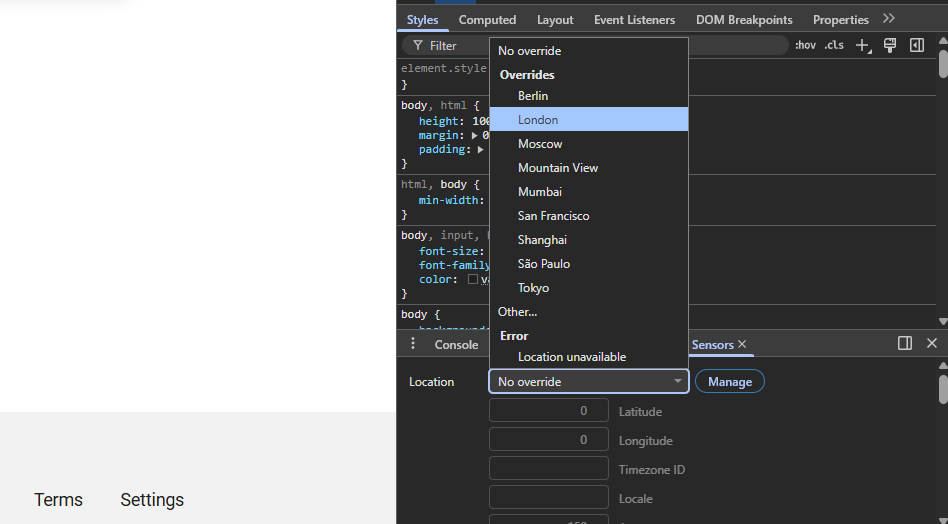Choose the Other... location option
This screenshot has height=524, width=948.
[x=588, y=312]
